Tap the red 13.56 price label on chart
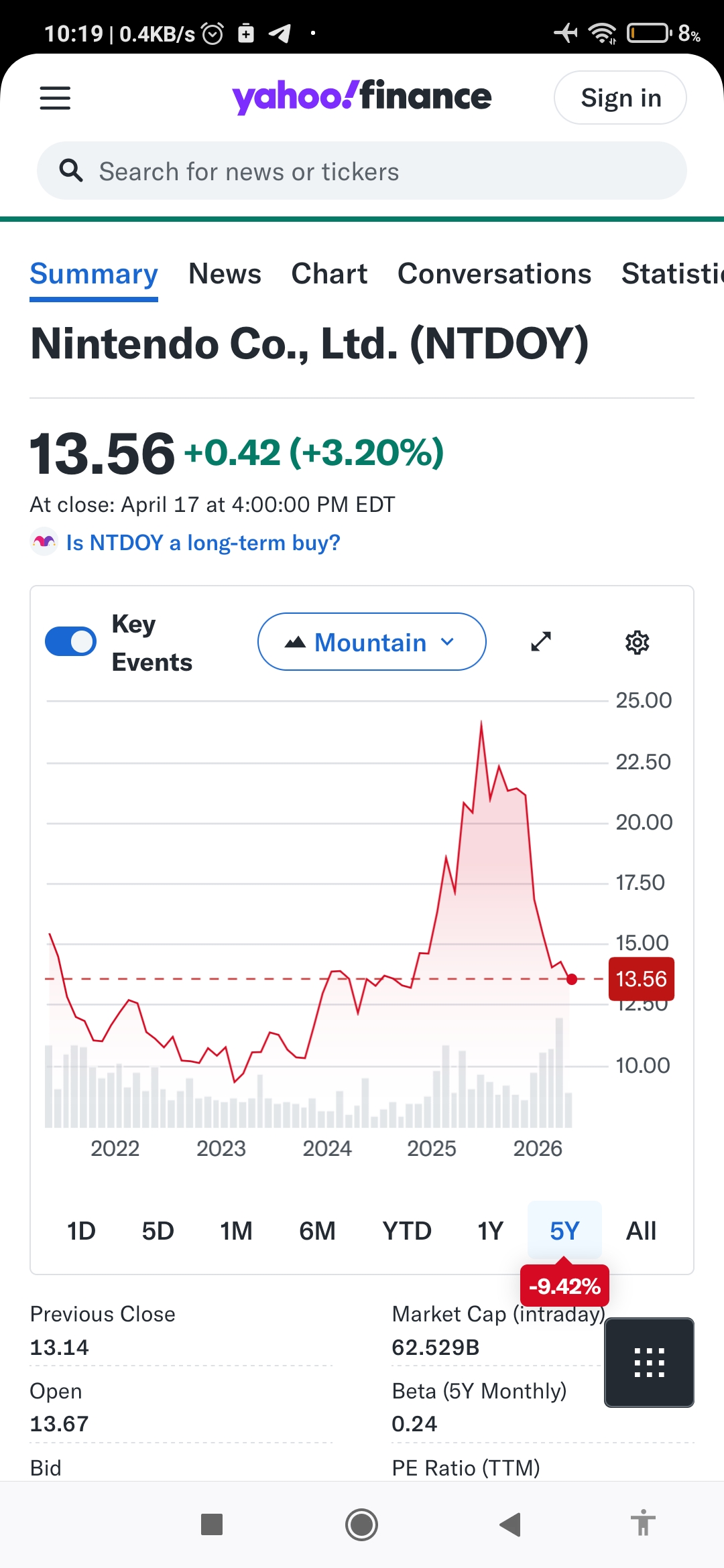This screenshot has height=1568, width=724. 642,979
